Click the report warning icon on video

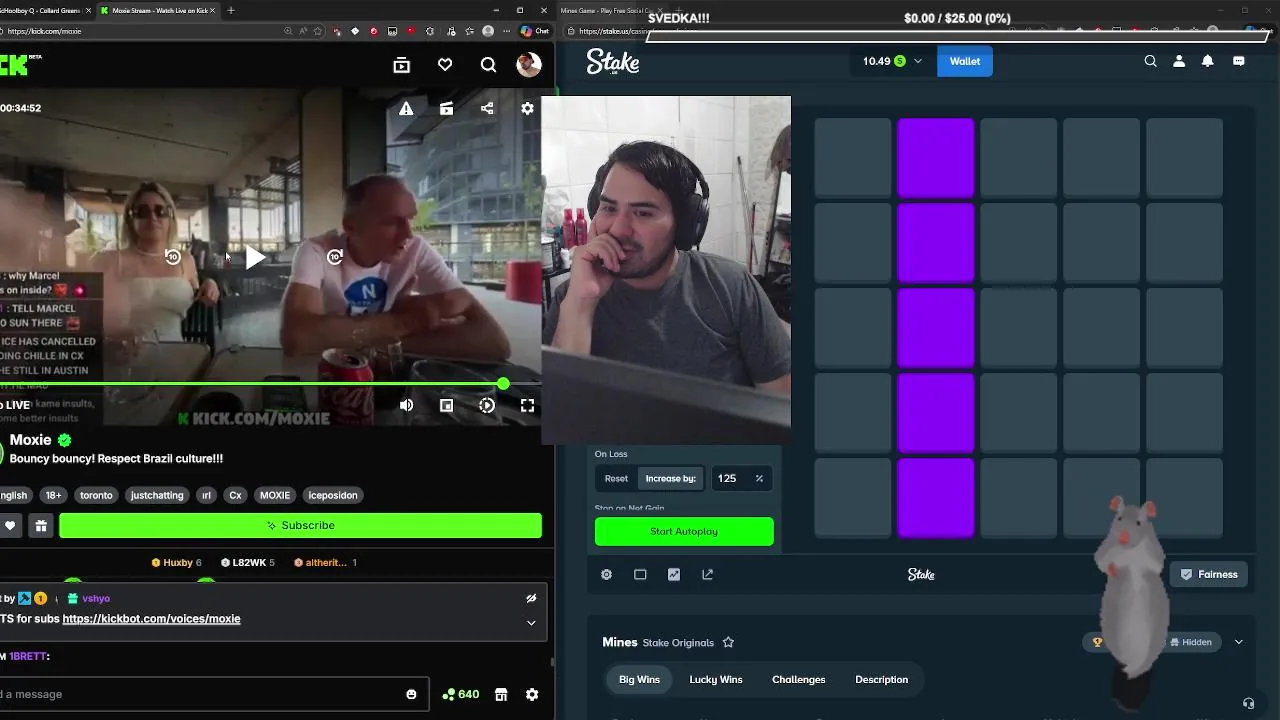(x=406, y=108)
